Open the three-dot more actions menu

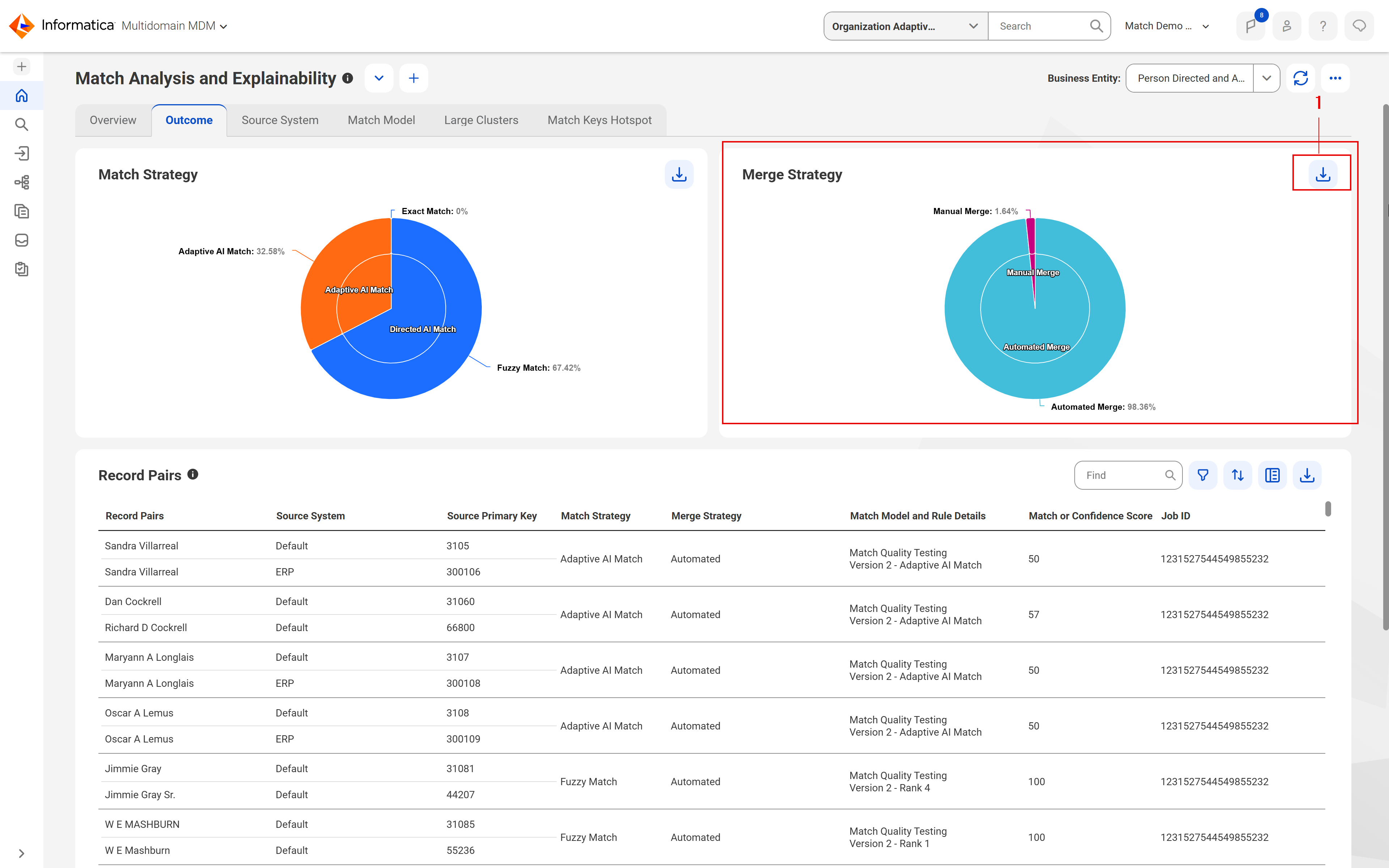point(1335,78)
